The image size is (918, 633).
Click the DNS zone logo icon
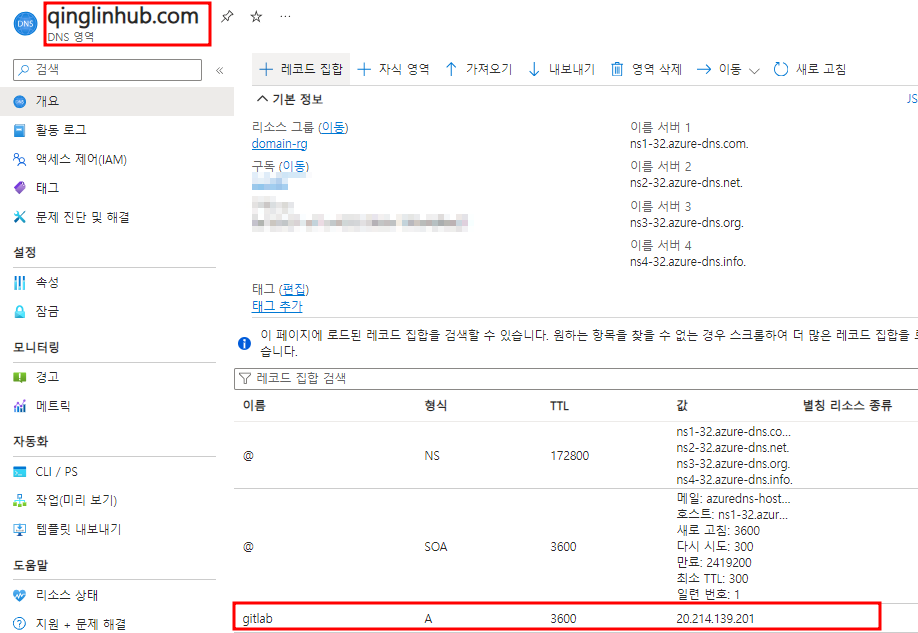[25, 23]
